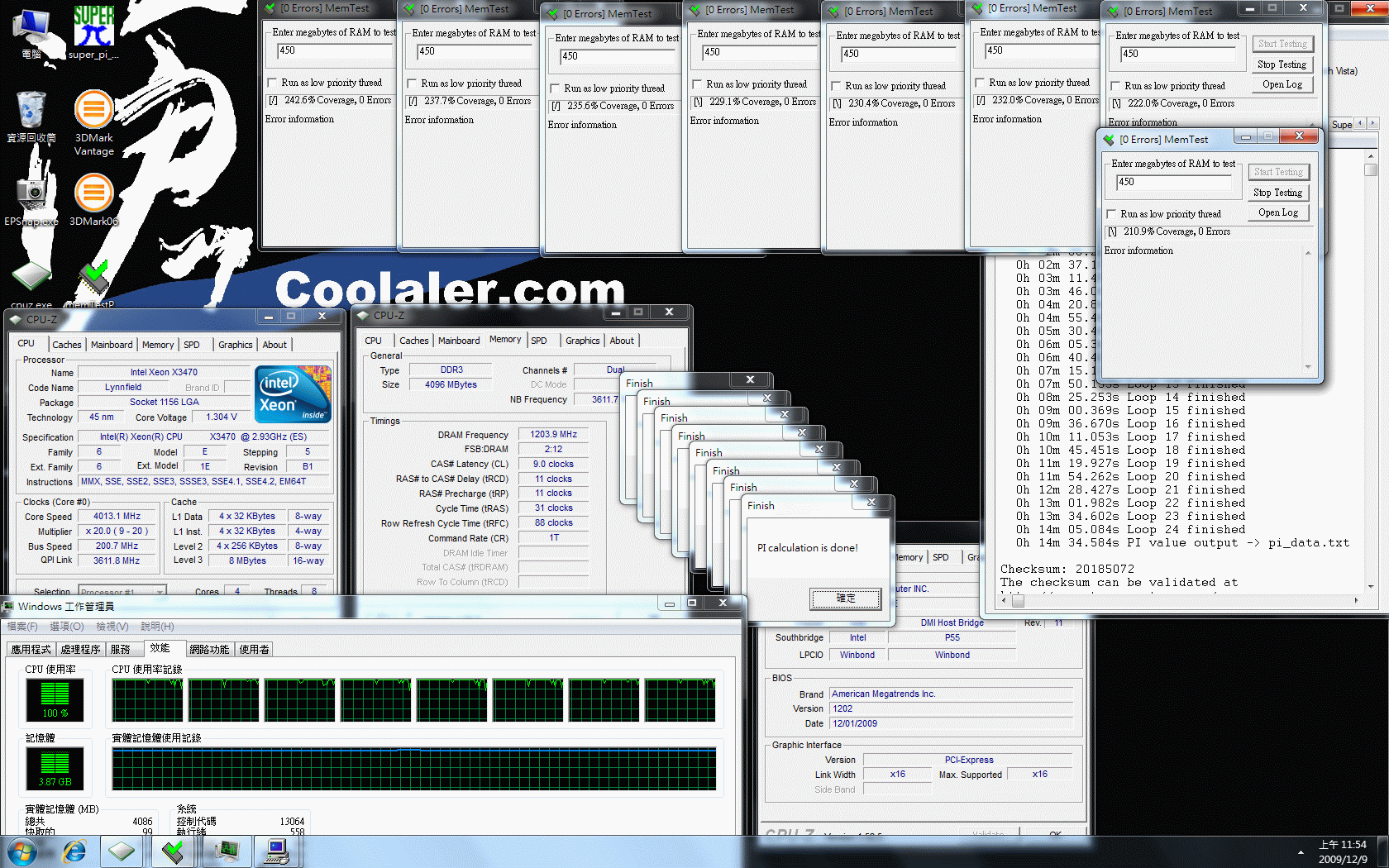Screen dimensions: 1389x868
Task: Enable low priority thread in the 210.9% coverage MemTest window
Action: click(x=1111, y=214)
